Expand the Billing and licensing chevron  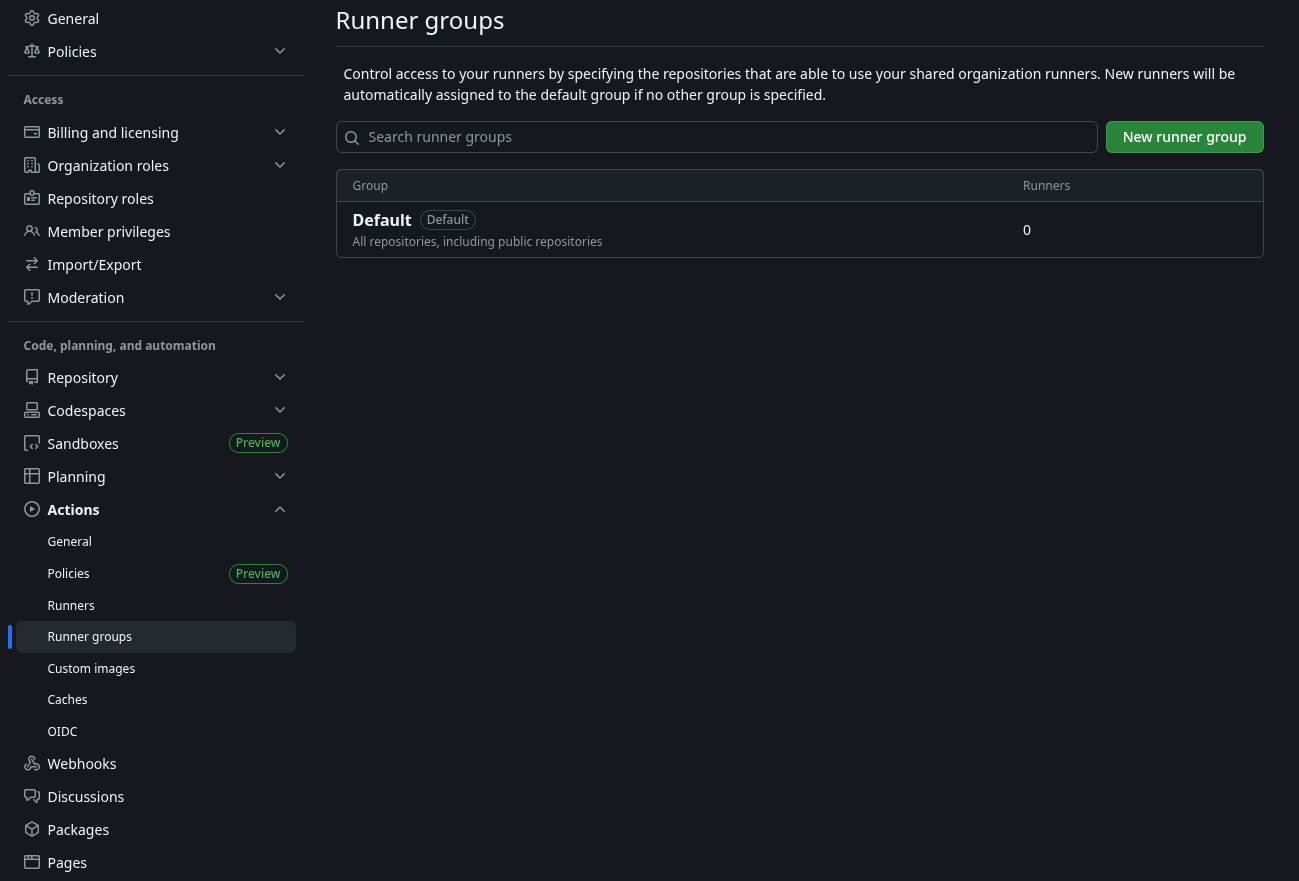pyautogui.click(x=280, y=132)
